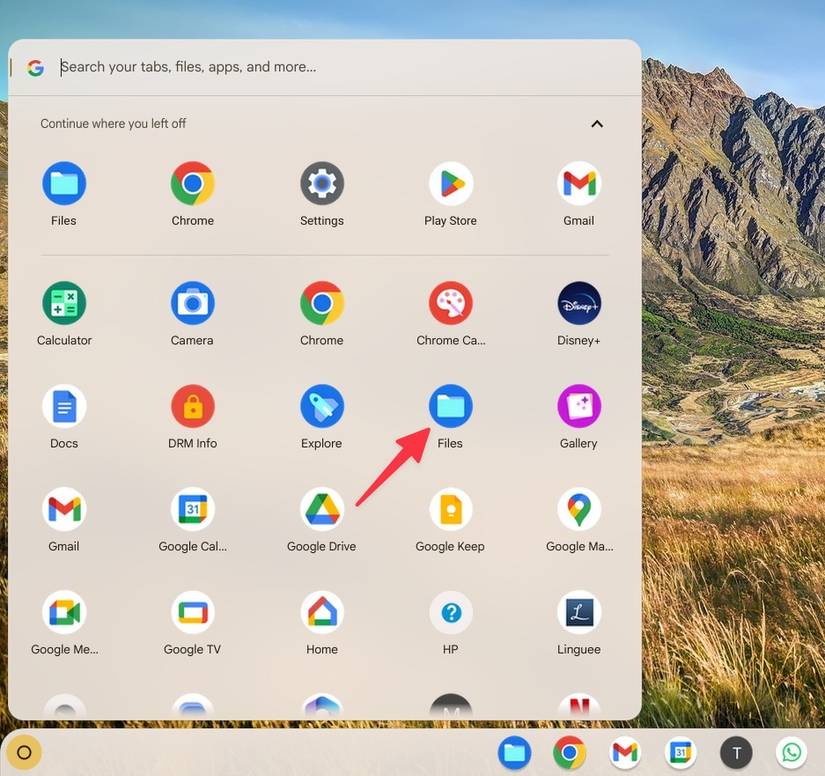The width and height of the screenshot is (825, 776).
Task: Launch the Camera app
Action: [192, 304]
